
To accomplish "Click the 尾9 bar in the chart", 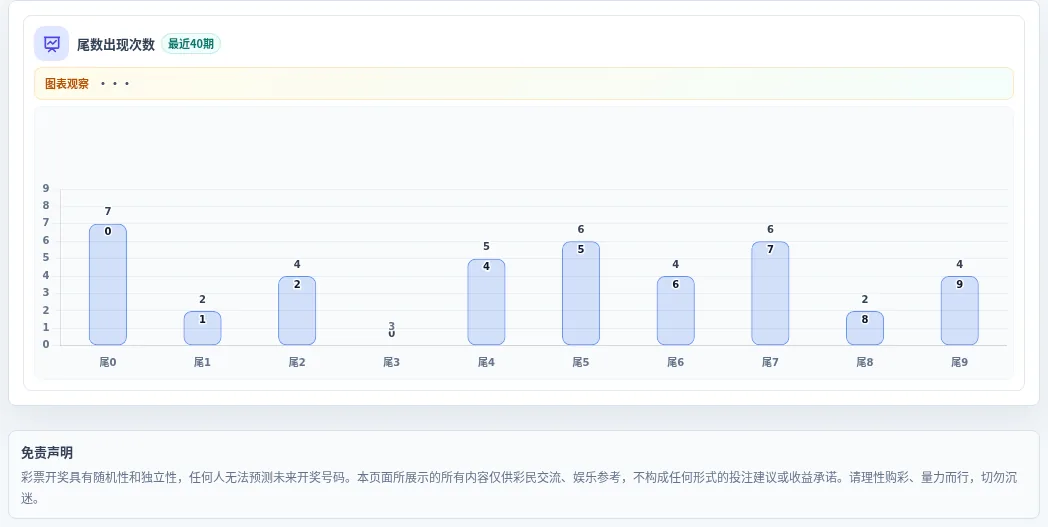I will point(960,310).
